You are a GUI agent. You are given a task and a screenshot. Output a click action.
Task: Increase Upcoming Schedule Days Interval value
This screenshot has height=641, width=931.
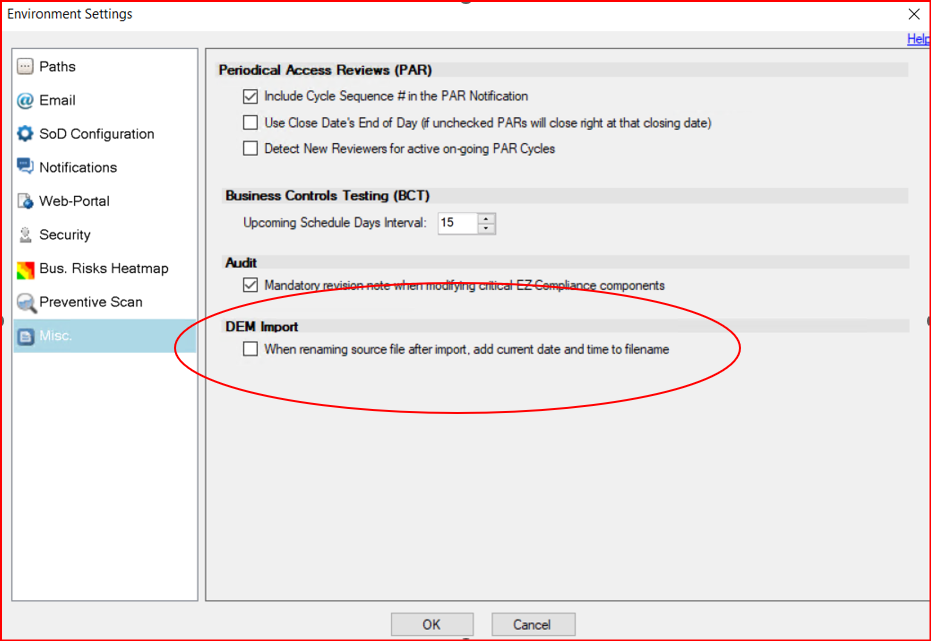click(x=486, y=218)
